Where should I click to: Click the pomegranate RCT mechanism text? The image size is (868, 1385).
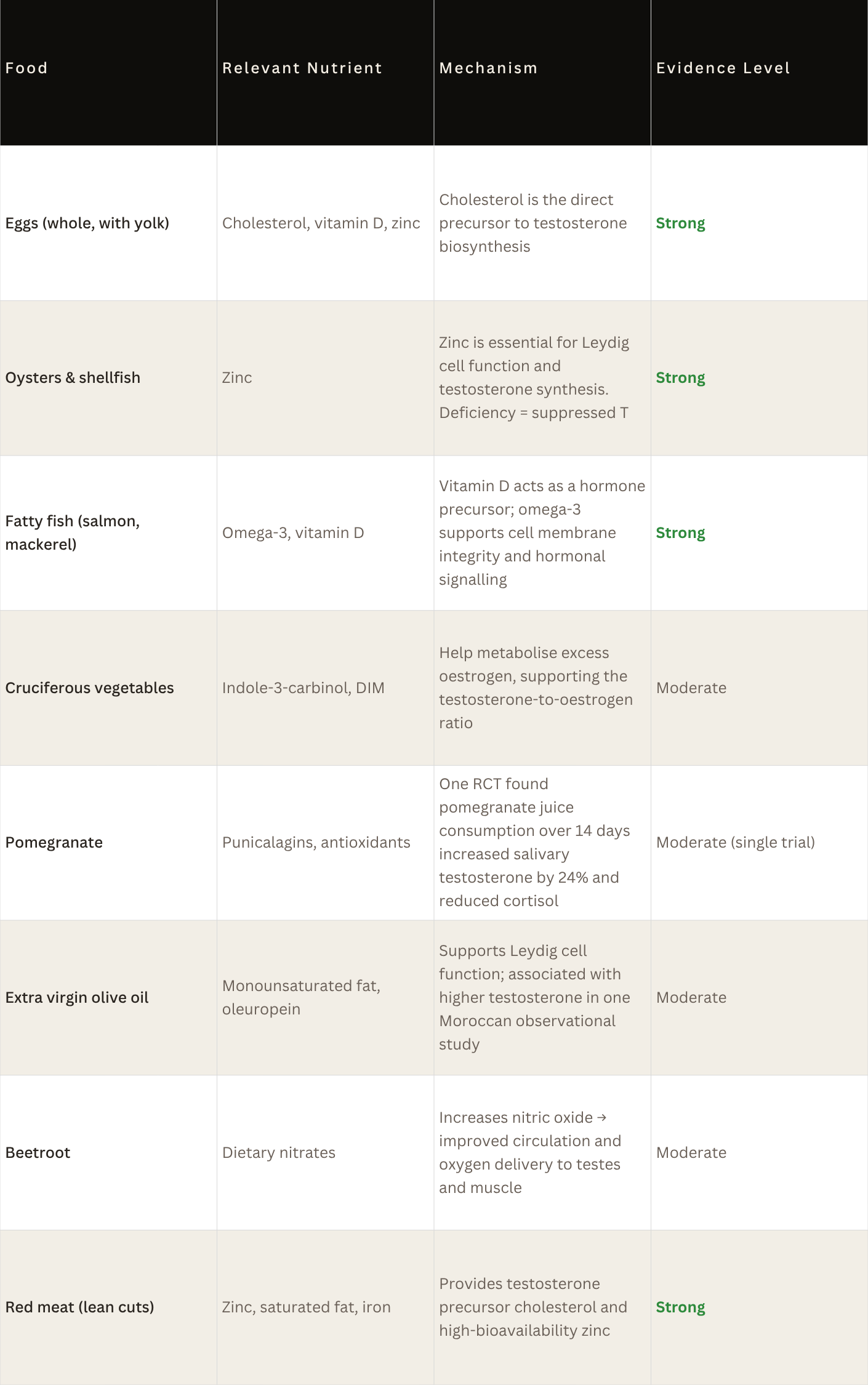click(534, 843)
